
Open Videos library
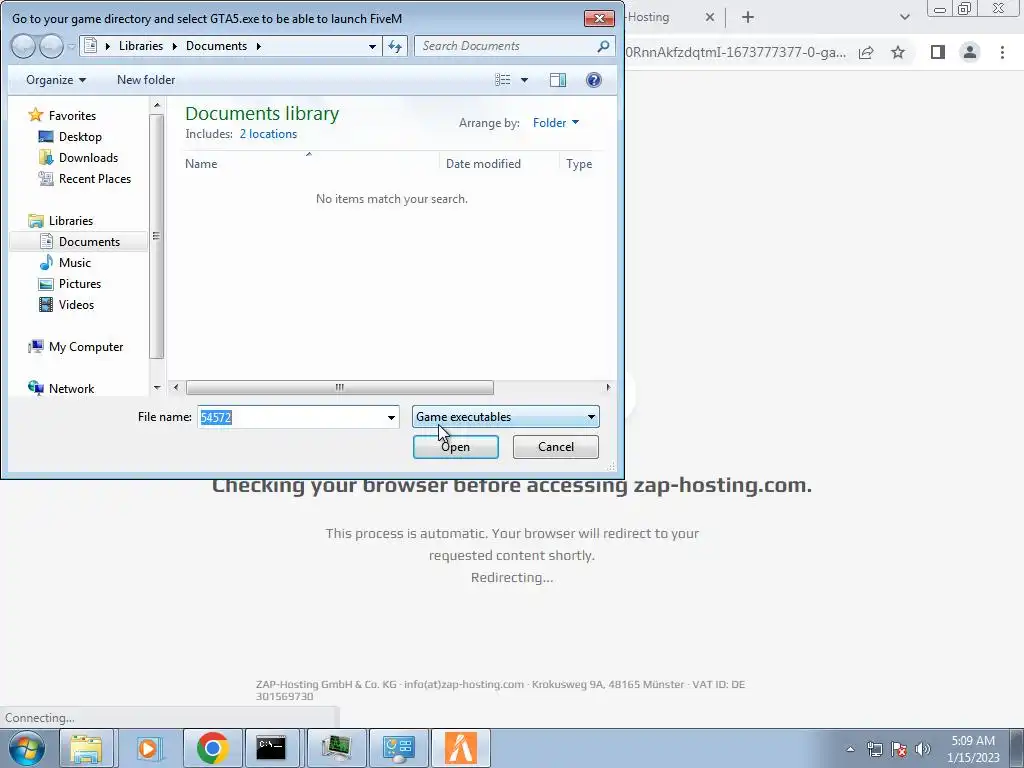[x=76, y=304]
